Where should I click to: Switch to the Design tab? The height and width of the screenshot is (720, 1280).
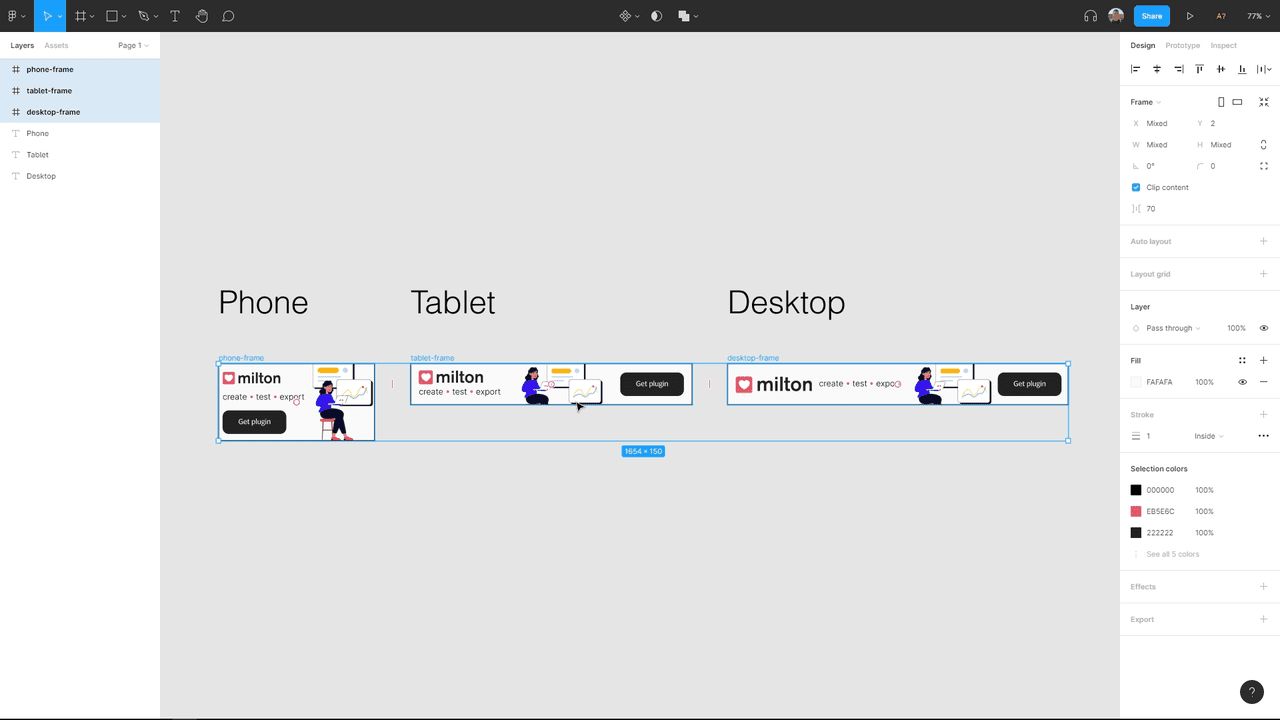(x=1143, y=45)
